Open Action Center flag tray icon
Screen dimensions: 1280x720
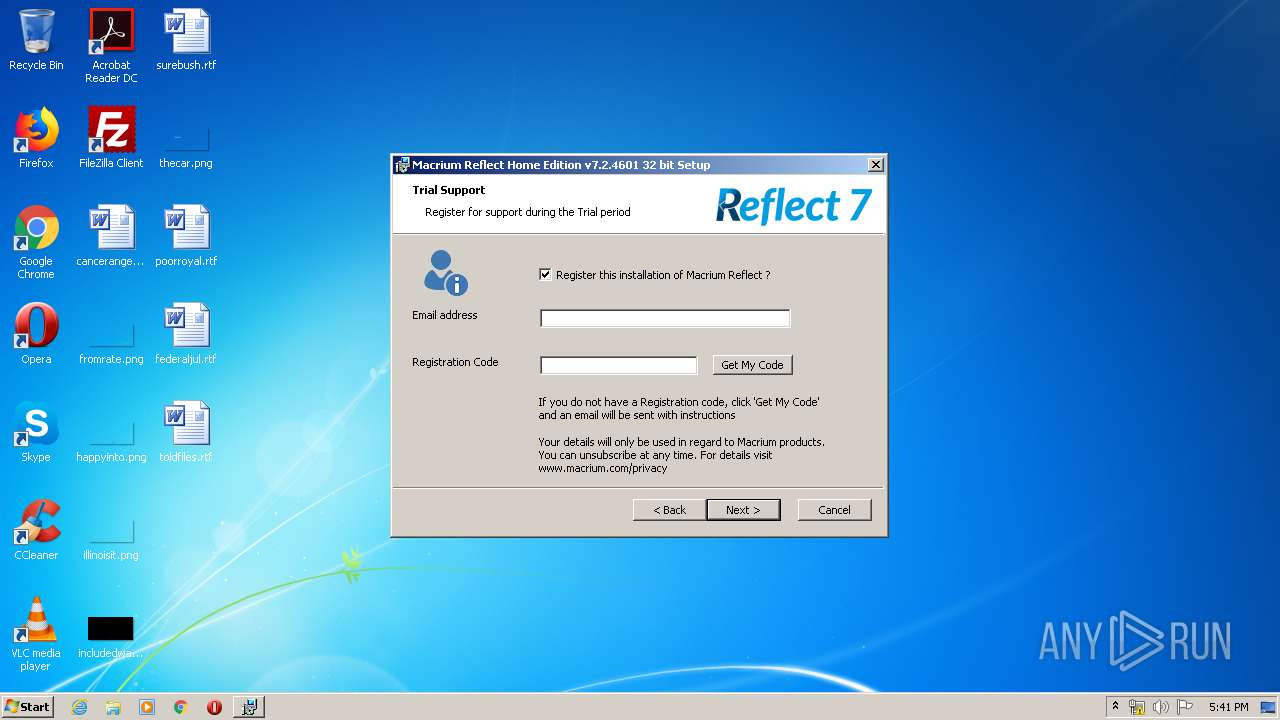click(x=1185, y=707)
